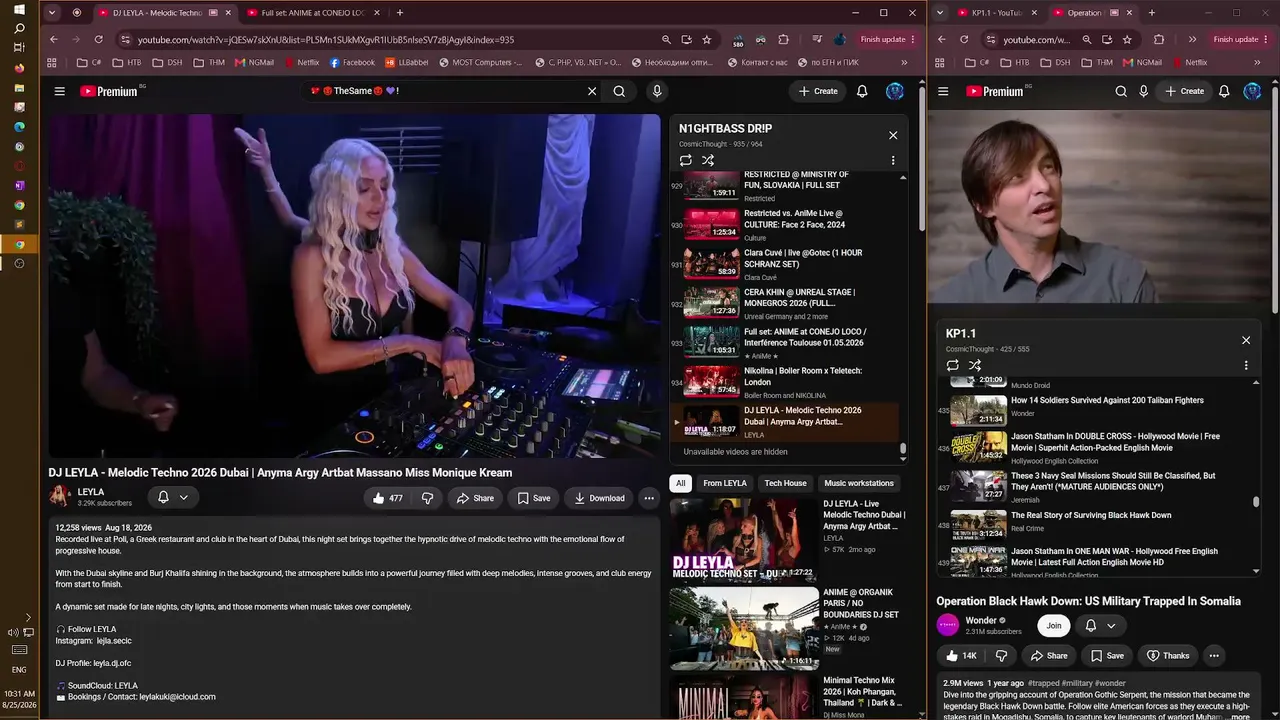1280x720 pixels.
Task: Open notifications bell in right window header
Action: coord(1224,91)
